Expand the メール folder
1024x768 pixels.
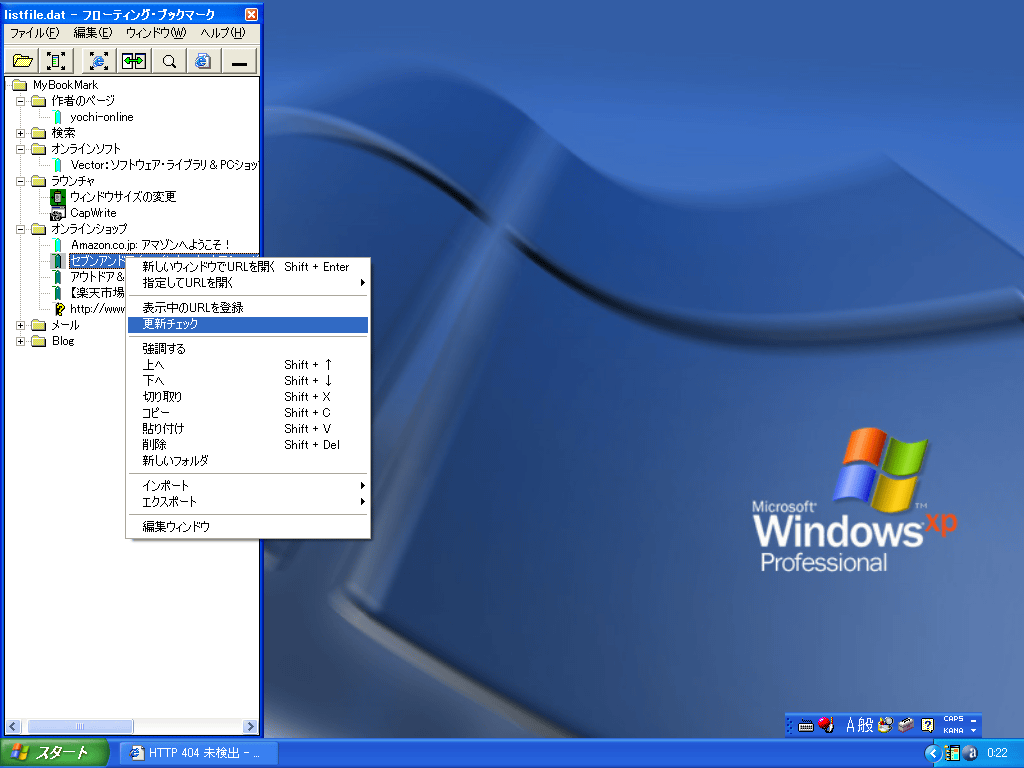21,325
